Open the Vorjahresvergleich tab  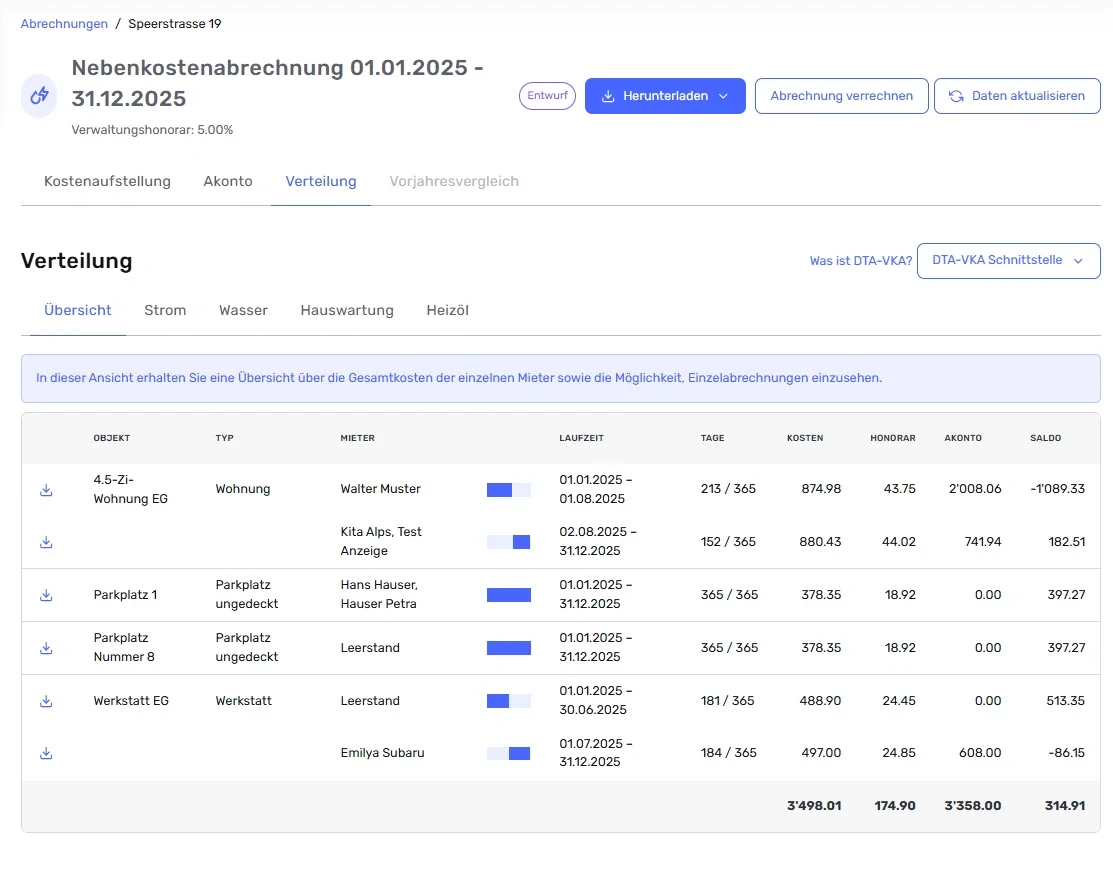click(x=454, y=181)
